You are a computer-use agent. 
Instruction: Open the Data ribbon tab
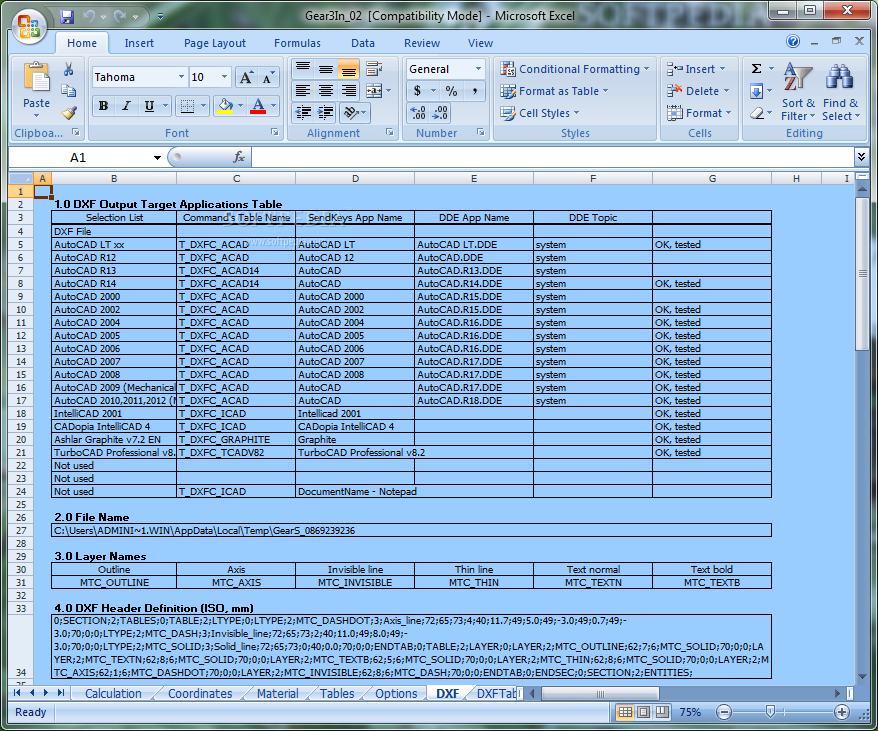tap(363, 43)
